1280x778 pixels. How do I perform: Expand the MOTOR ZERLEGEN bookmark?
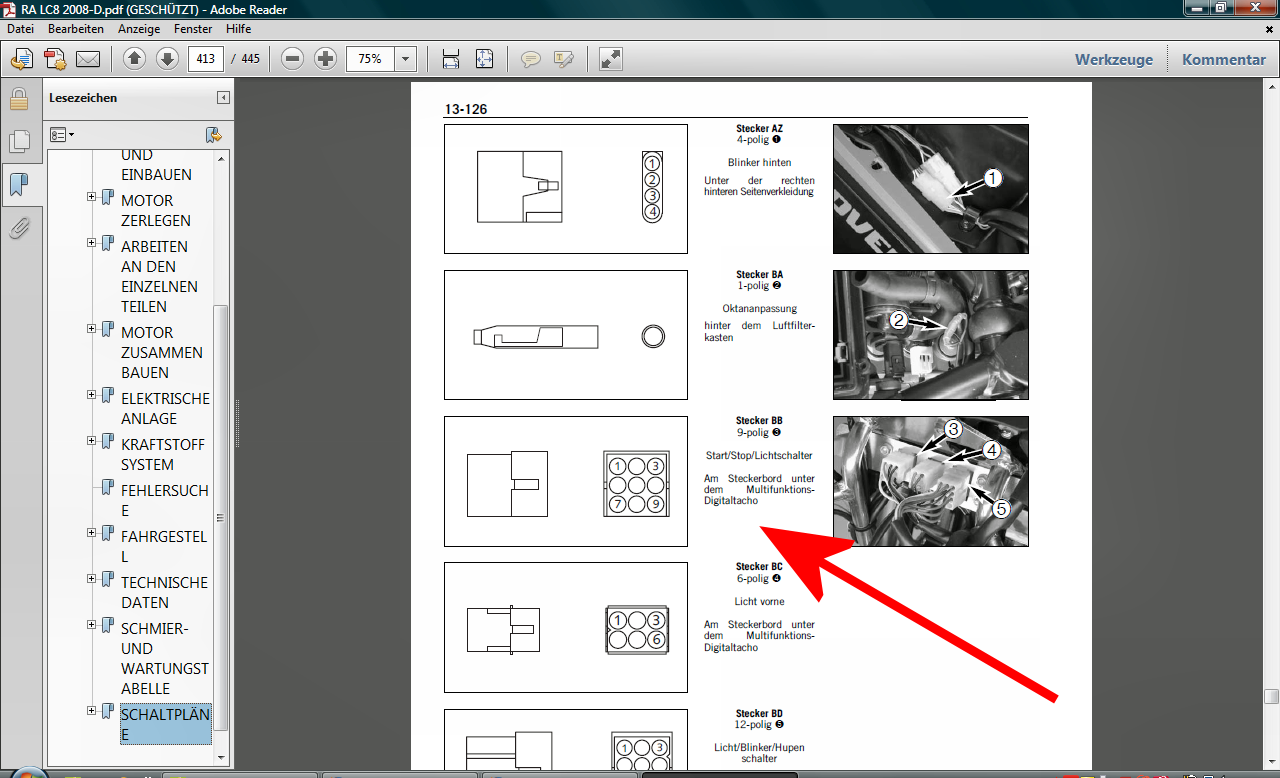pos(91,197)
